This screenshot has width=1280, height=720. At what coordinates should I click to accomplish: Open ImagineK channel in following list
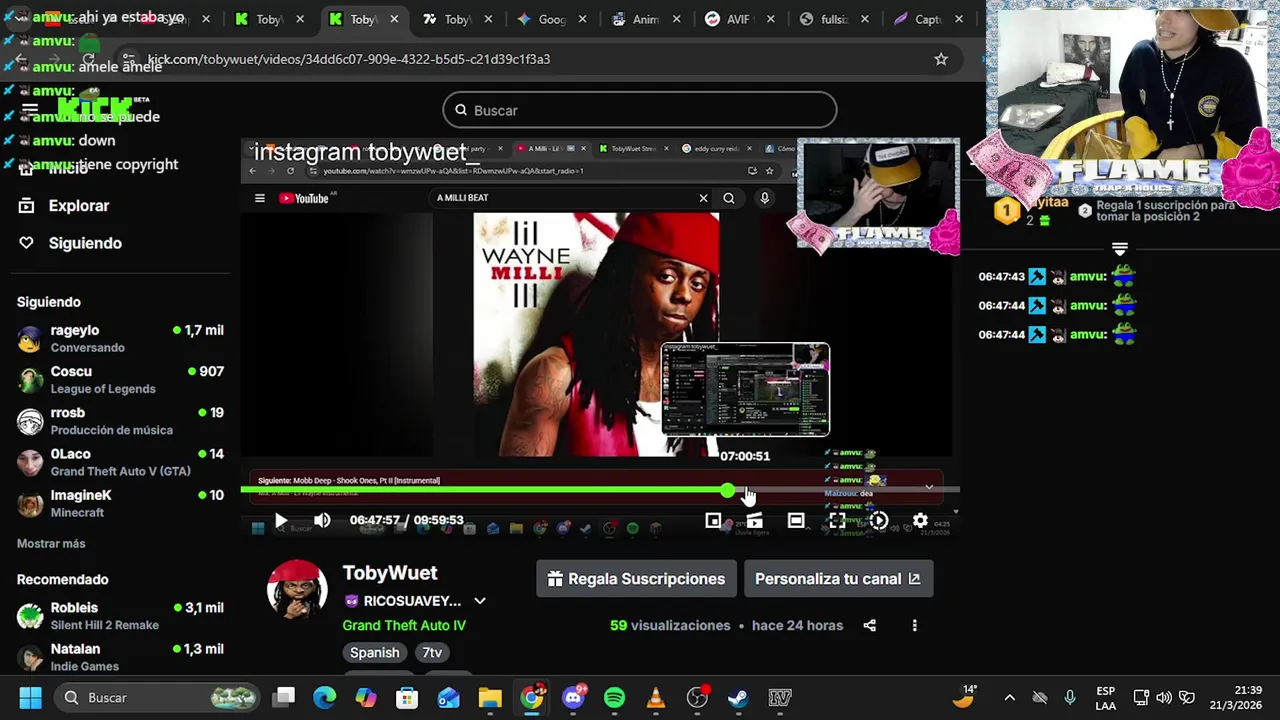[120, 503]
